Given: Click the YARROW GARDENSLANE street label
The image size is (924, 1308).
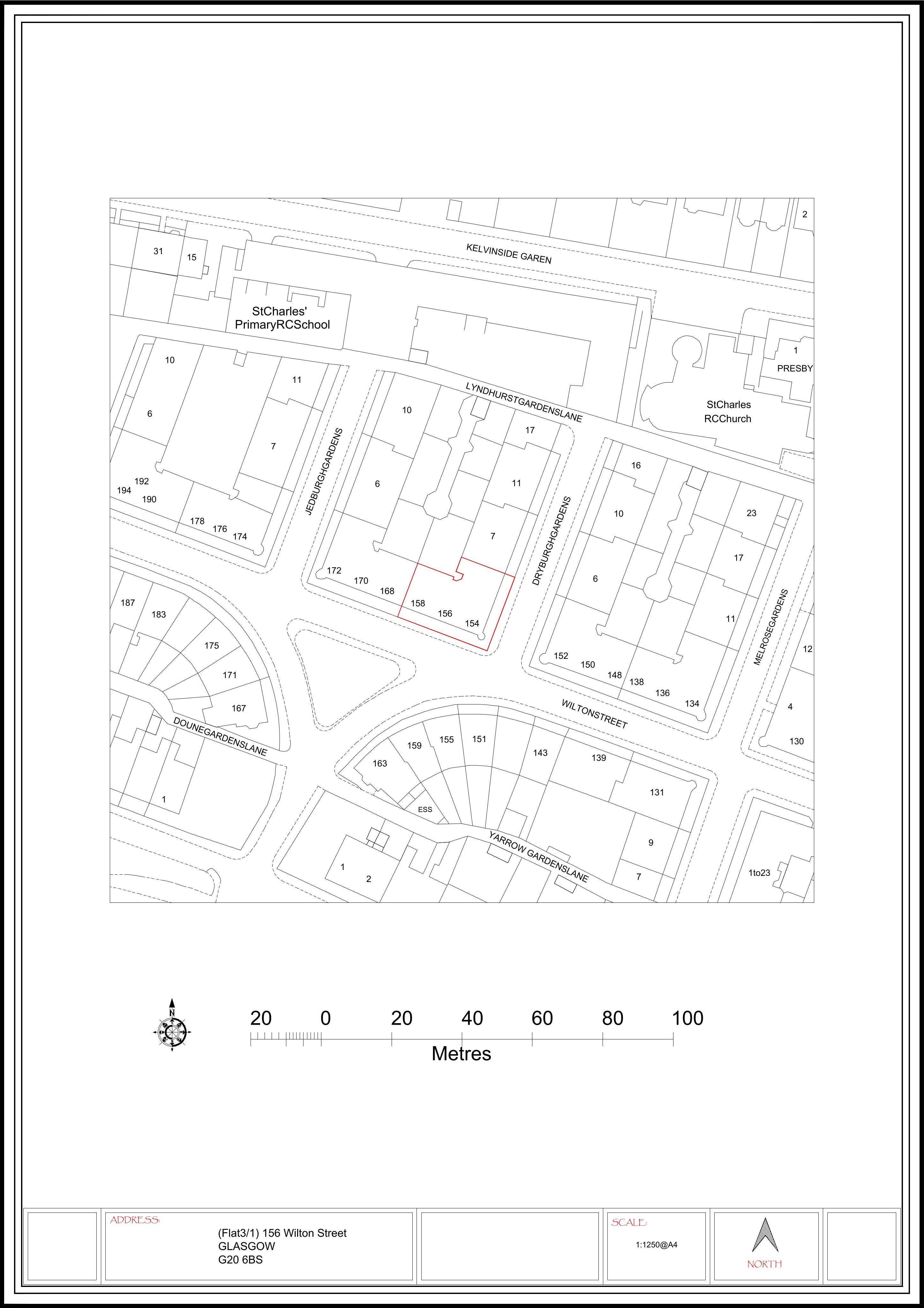Looking at the screenshot, I should coord(538,856).
